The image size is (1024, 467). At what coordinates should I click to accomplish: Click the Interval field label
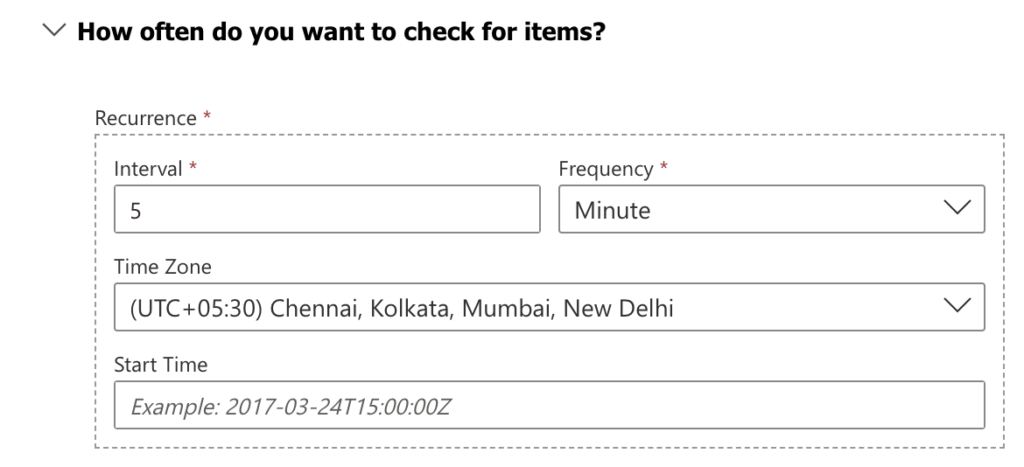point(148,169)
